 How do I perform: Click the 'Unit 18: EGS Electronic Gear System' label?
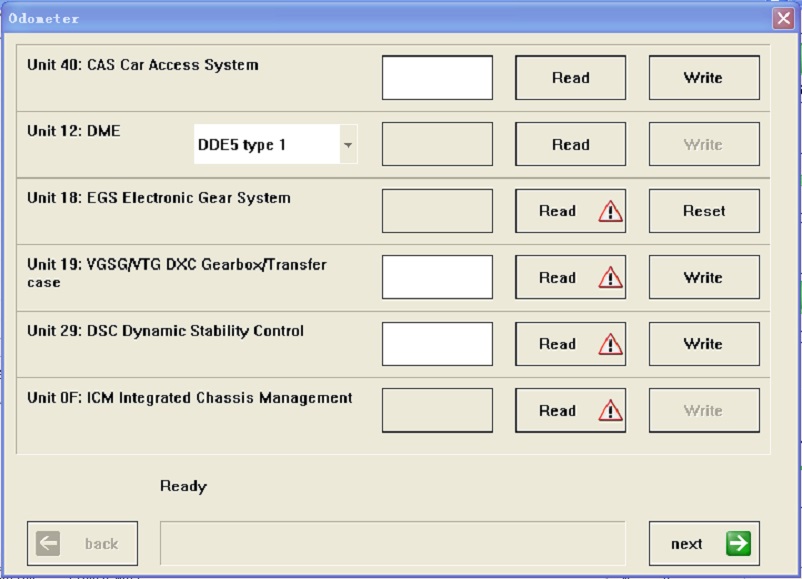159,198
